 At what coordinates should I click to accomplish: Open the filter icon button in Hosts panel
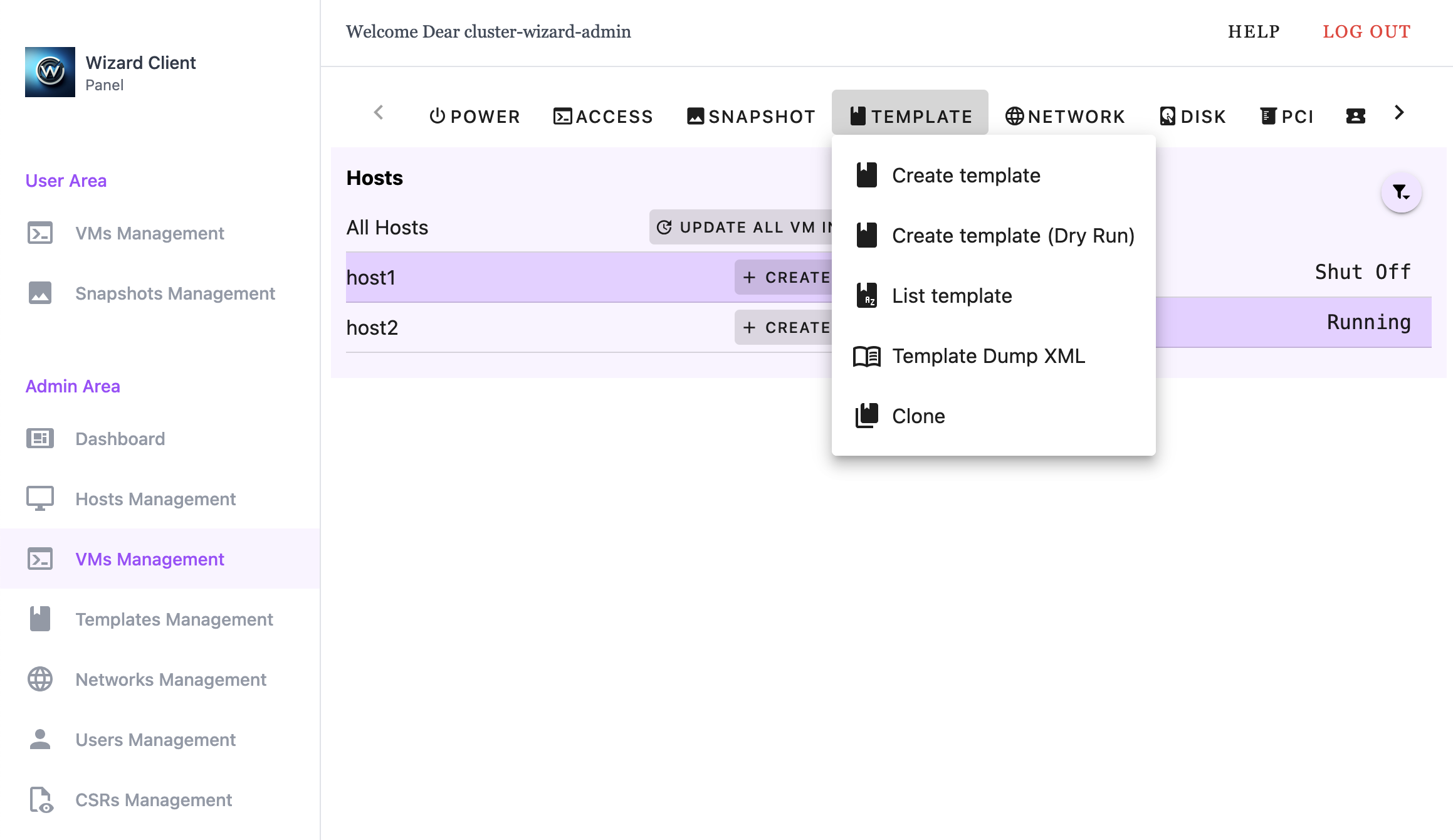1401,192
